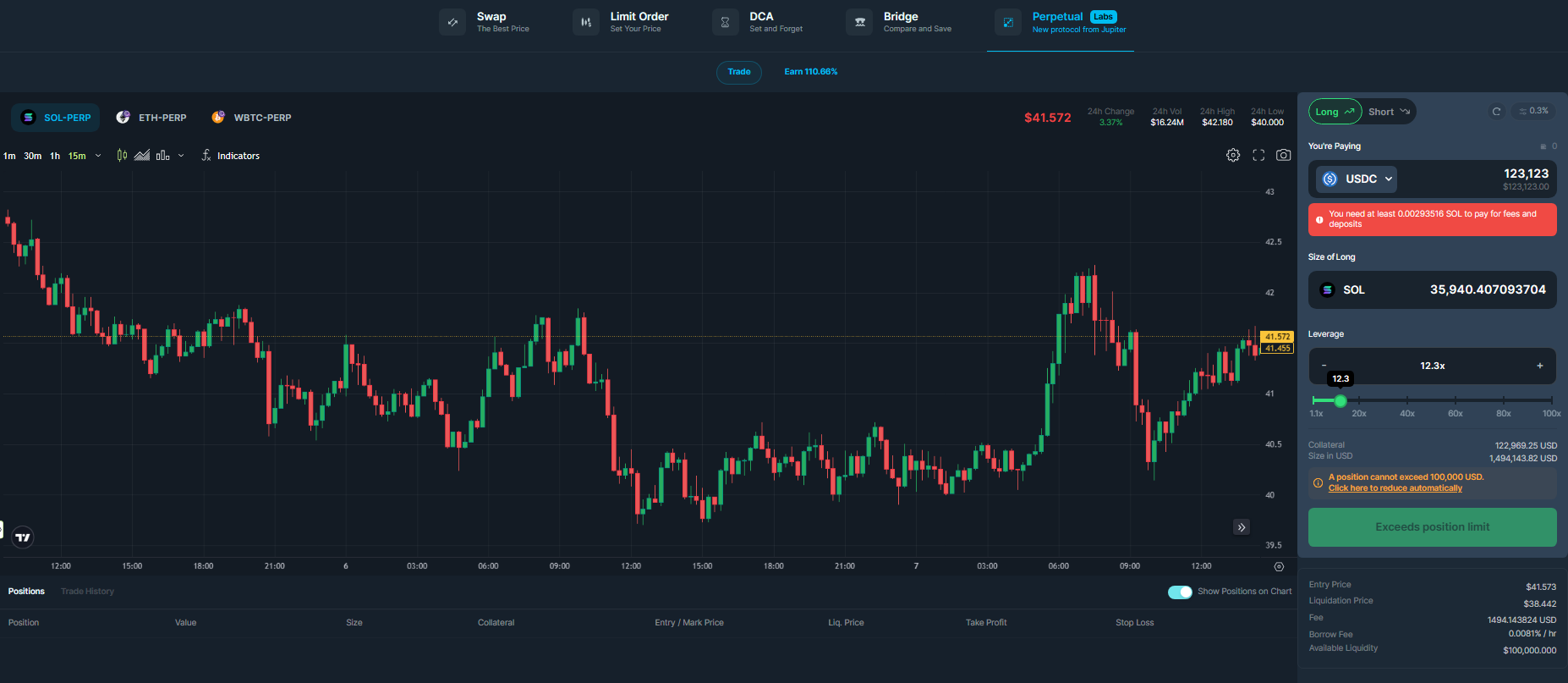1568x683 pixels.
Task: Click the time axis goto-date target icon
Action: [x=1279, y=567]
